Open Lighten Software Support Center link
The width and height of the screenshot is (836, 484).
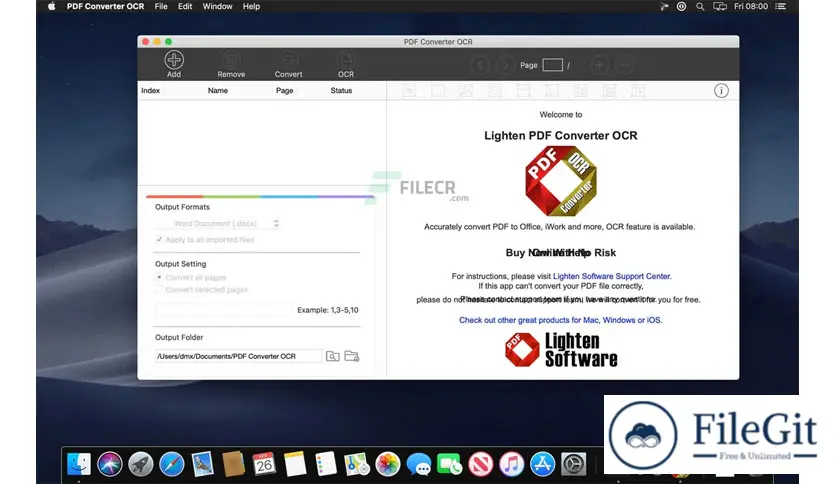tap(612, 276)
